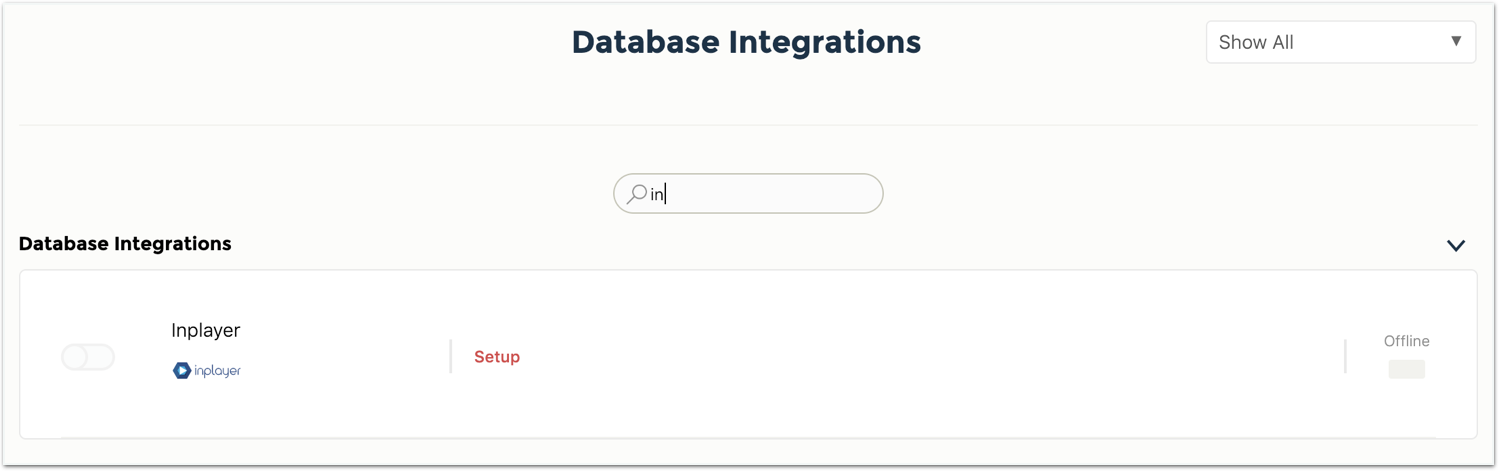Select the Inplayer integration card row
The width and height of the screenshot is (1499, 471).
click(x=748, y=354)
